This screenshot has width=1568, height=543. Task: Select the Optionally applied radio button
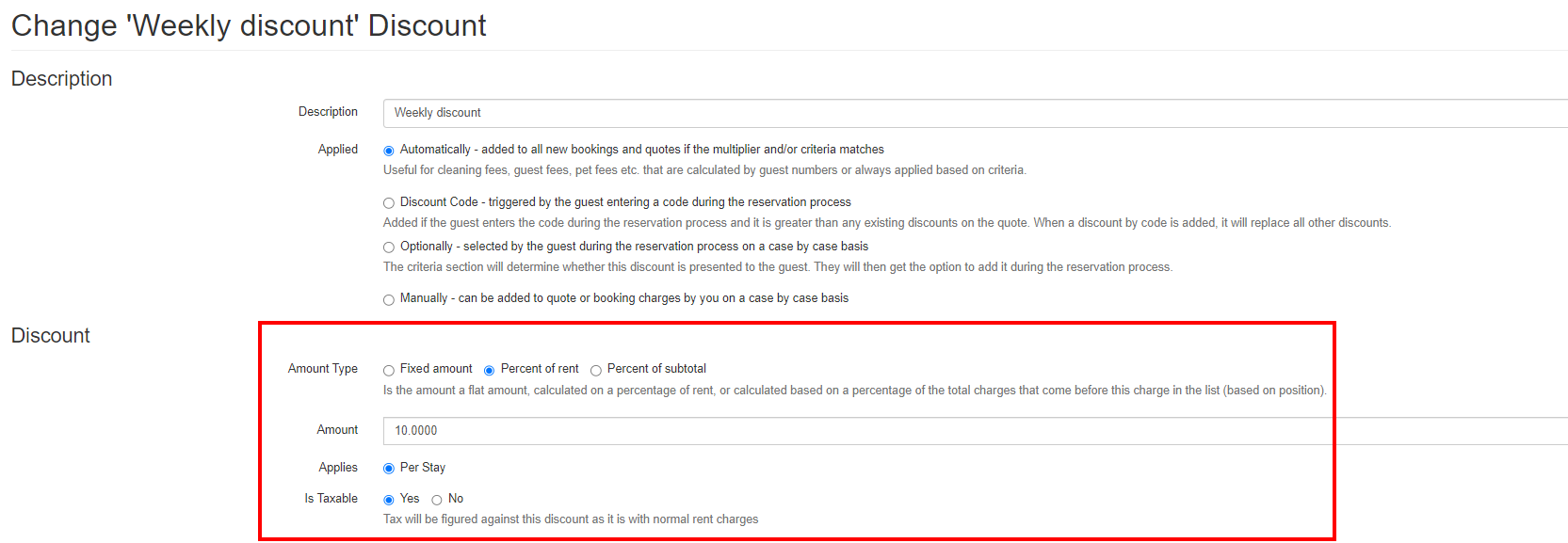389,248
